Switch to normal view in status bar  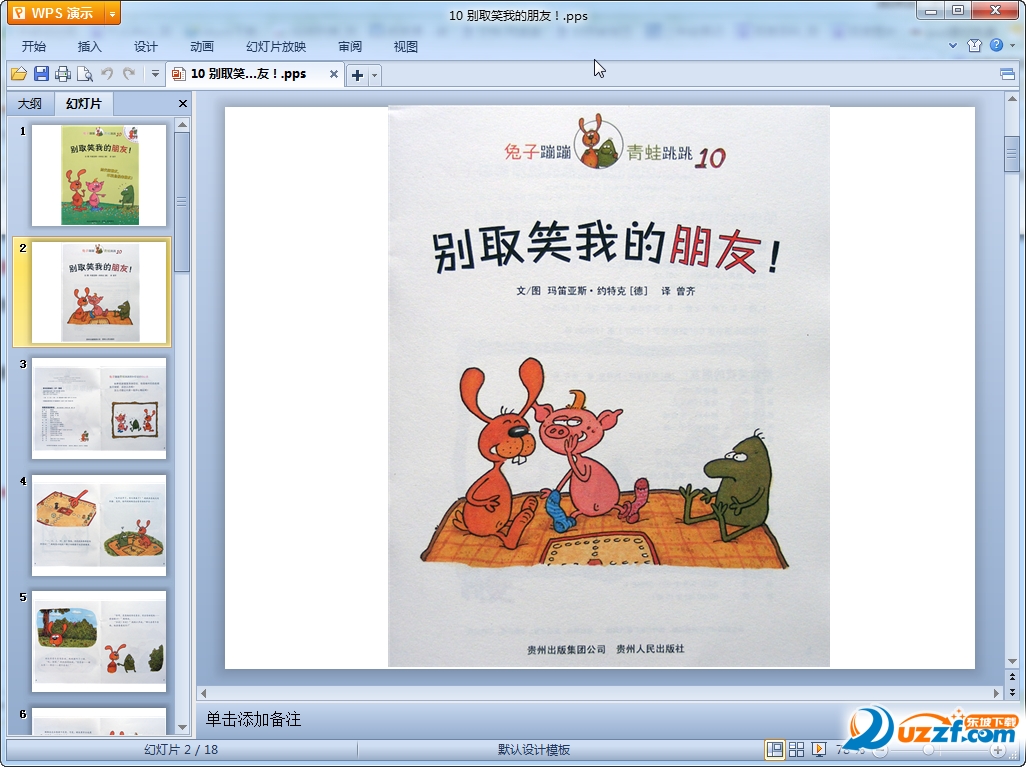(775, 750)
